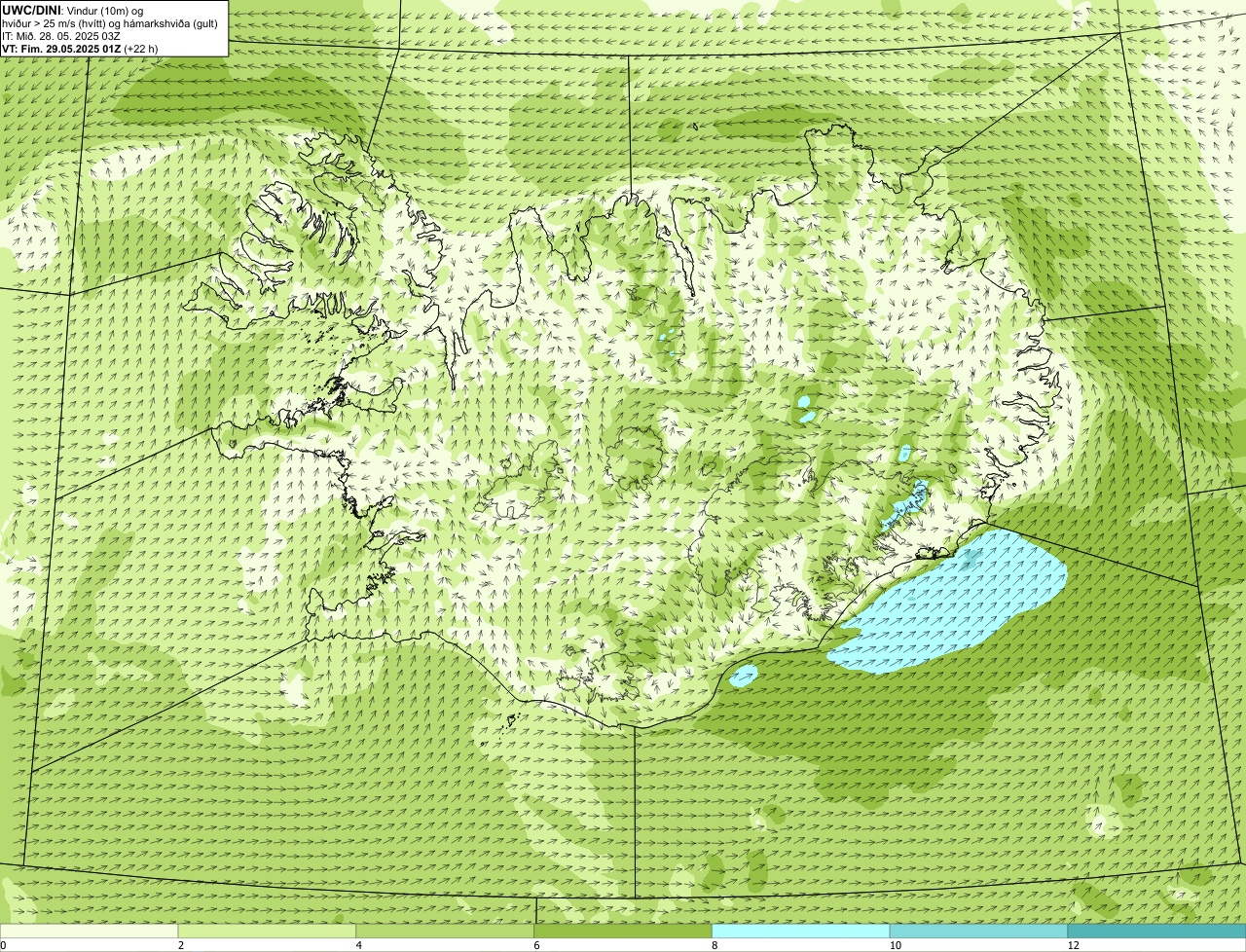
Task: Click the '4' tick label under color bar
Action: [358, 945]
